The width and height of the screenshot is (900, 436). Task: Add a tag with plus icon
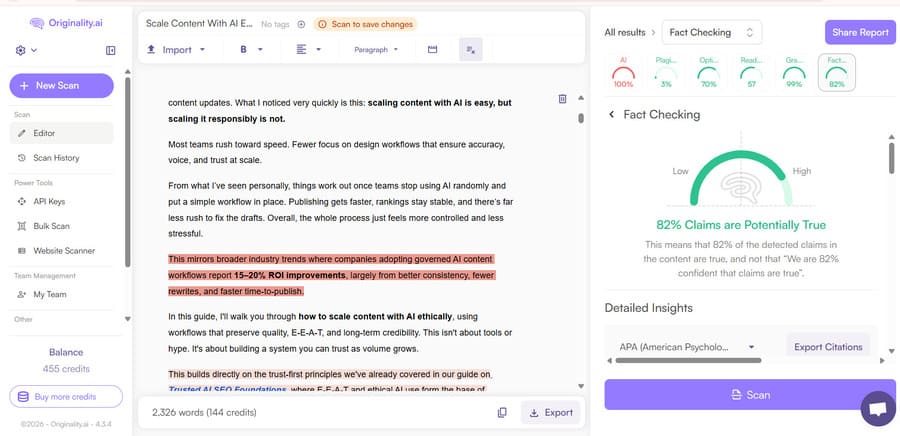[x=301, y=24]
